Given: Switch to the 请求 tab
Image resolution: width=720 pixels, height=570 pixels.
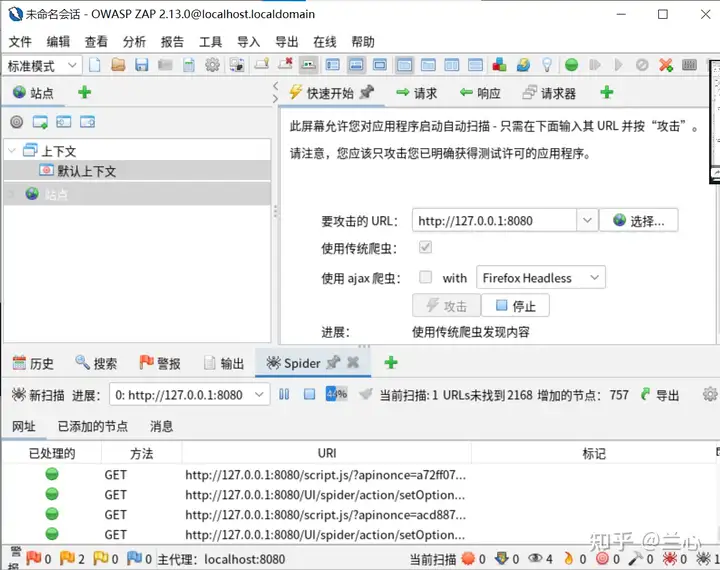Looking at the screenshot, I should 416,93.
